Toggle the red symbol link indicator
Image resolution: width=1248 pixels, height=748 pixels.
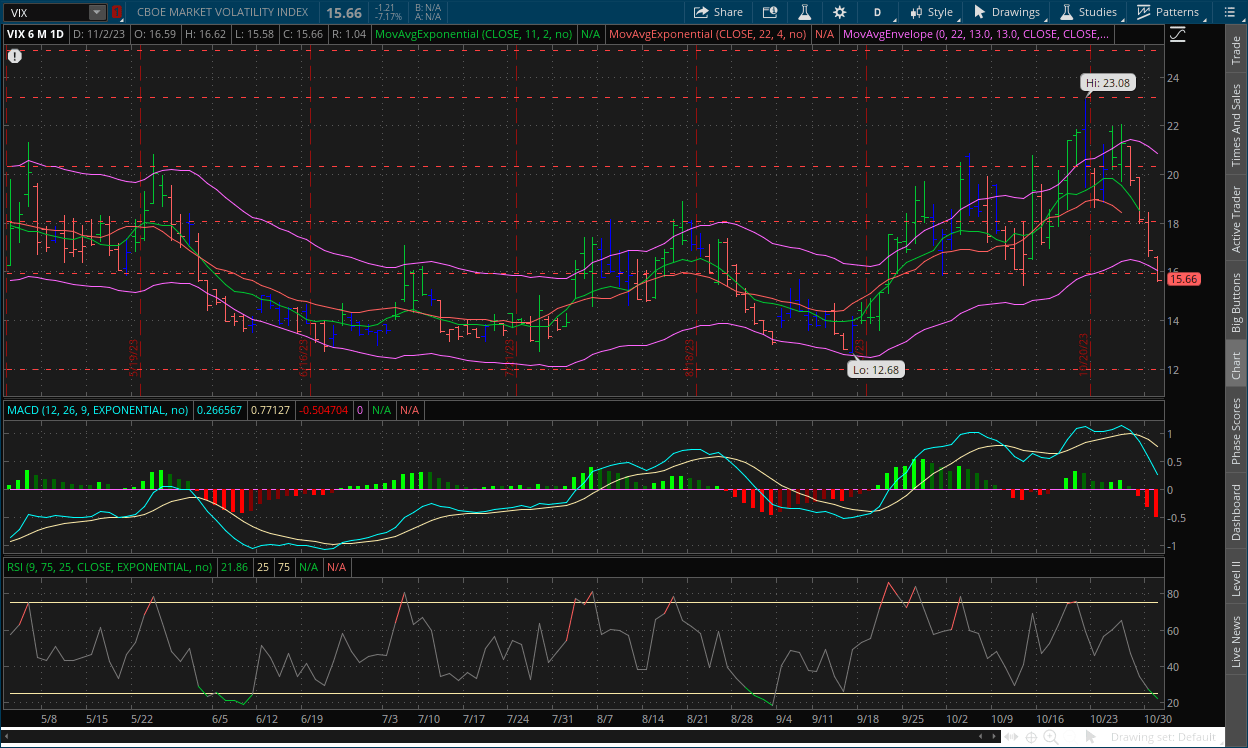[117, 12]
